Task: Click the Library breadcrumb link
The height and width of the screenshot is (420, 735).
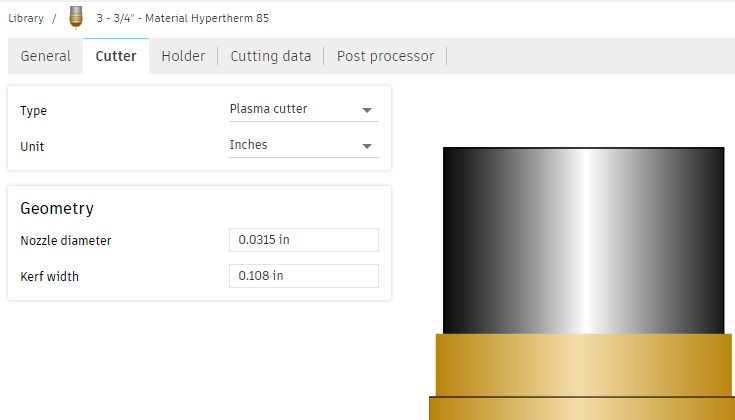Action: pyautogui.click(x=26, y=18)
